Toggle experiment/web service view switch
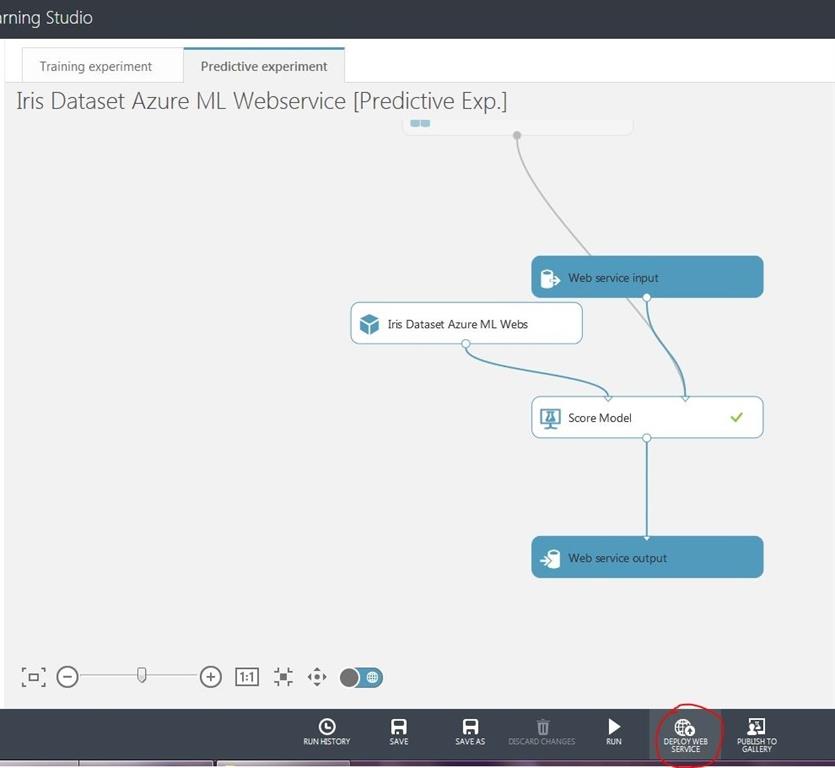Viewport: 835px width, 768px height. pyautogui.click(x=361, y=677)
